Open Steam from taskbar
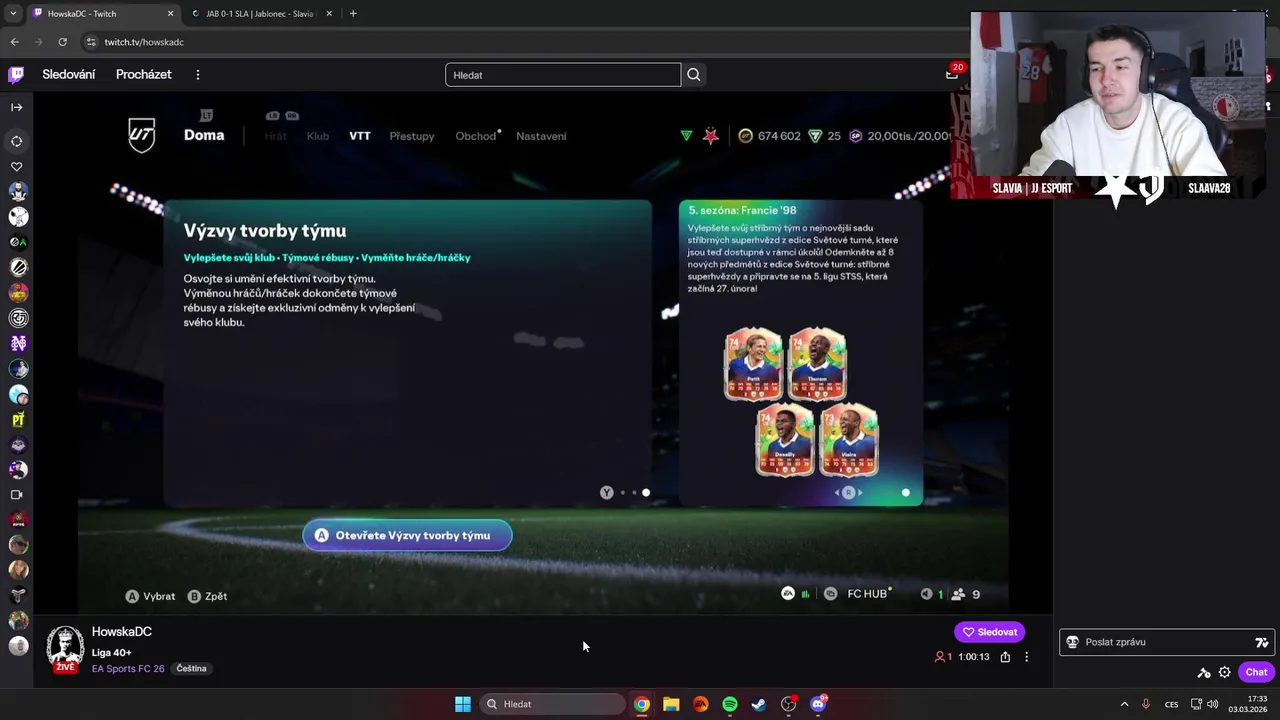The image size is (1280, 720). pos(759,704)
